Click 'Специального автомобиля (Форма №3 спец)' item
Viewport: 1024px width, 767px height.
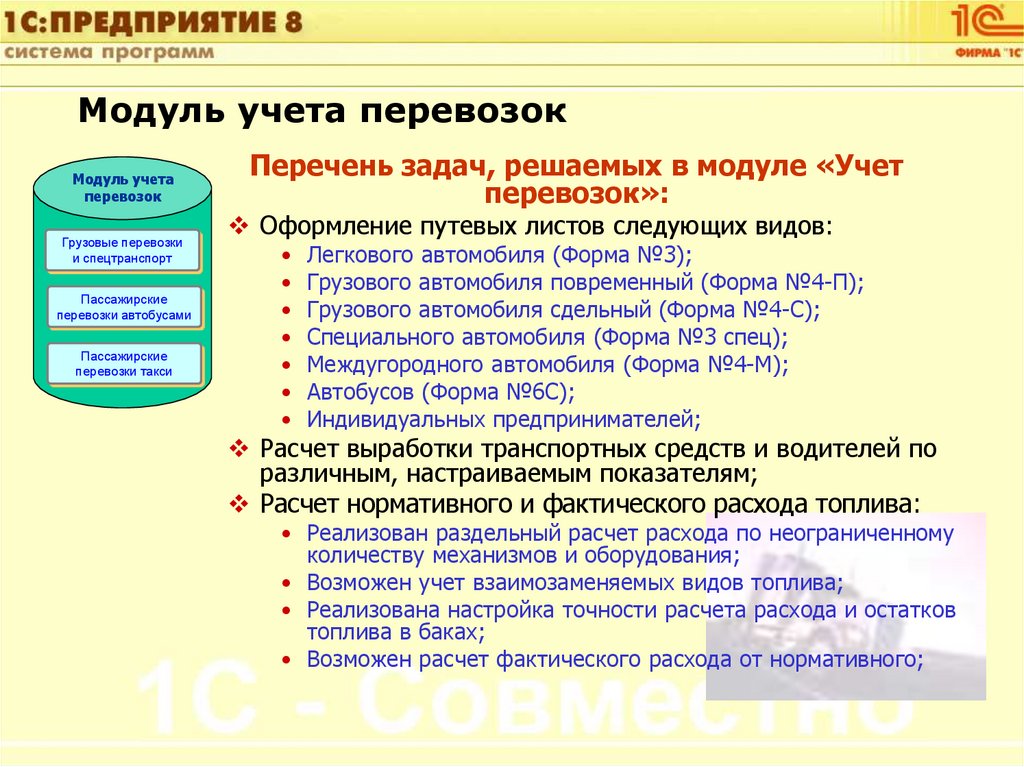547,337
